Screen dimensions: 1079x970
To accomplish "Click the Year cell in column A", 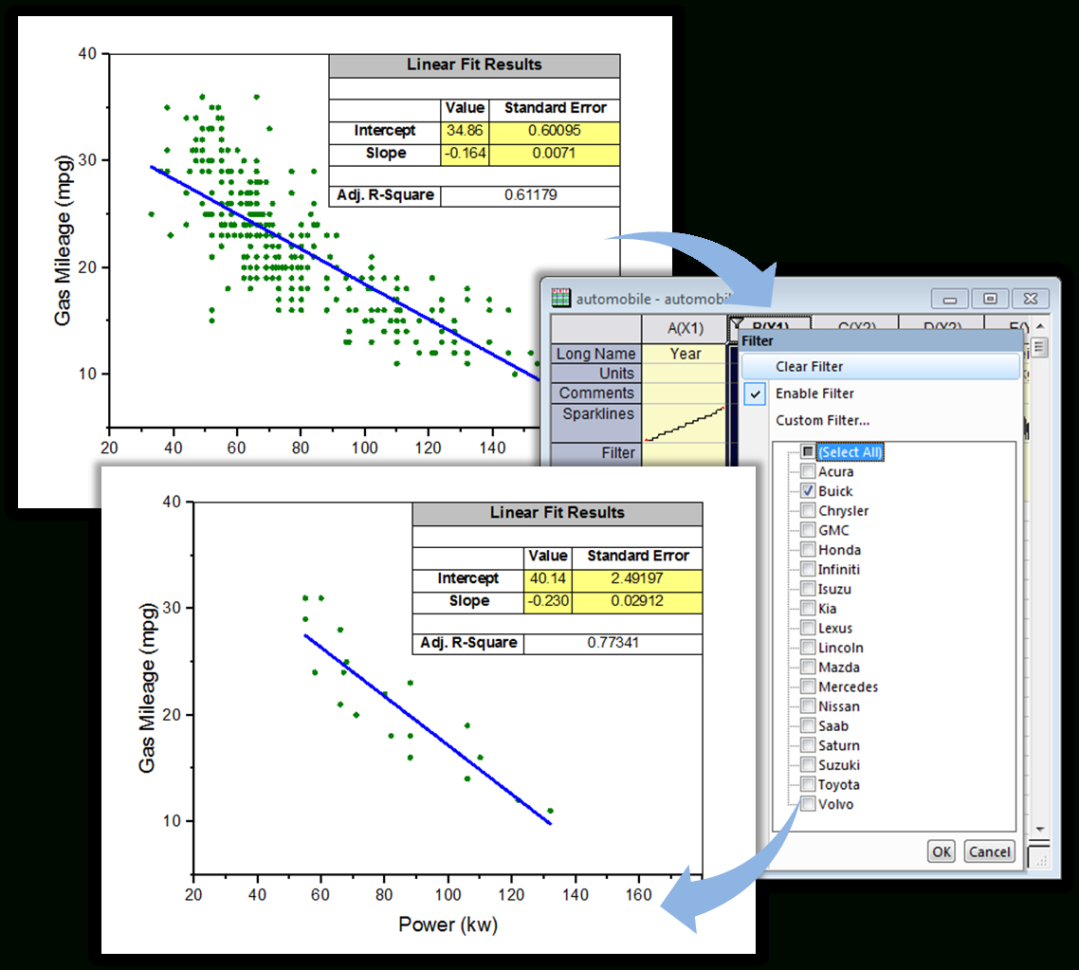I will tap(684, 353).
